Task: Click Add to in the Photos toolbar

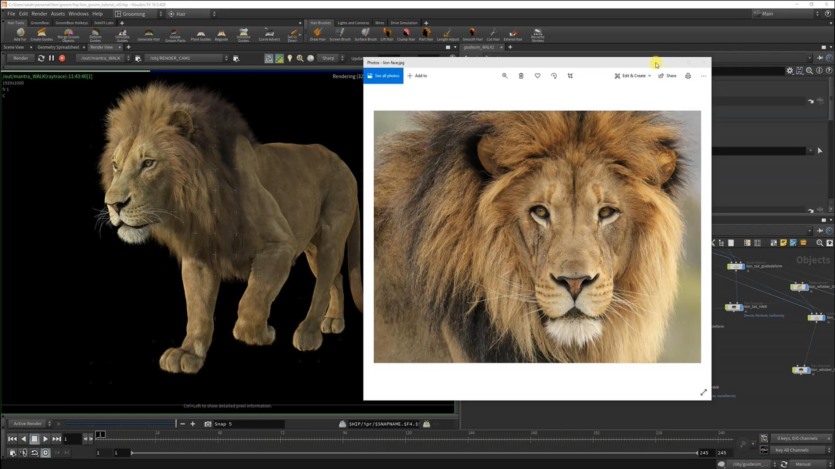Action: click(x=418, y=76)
